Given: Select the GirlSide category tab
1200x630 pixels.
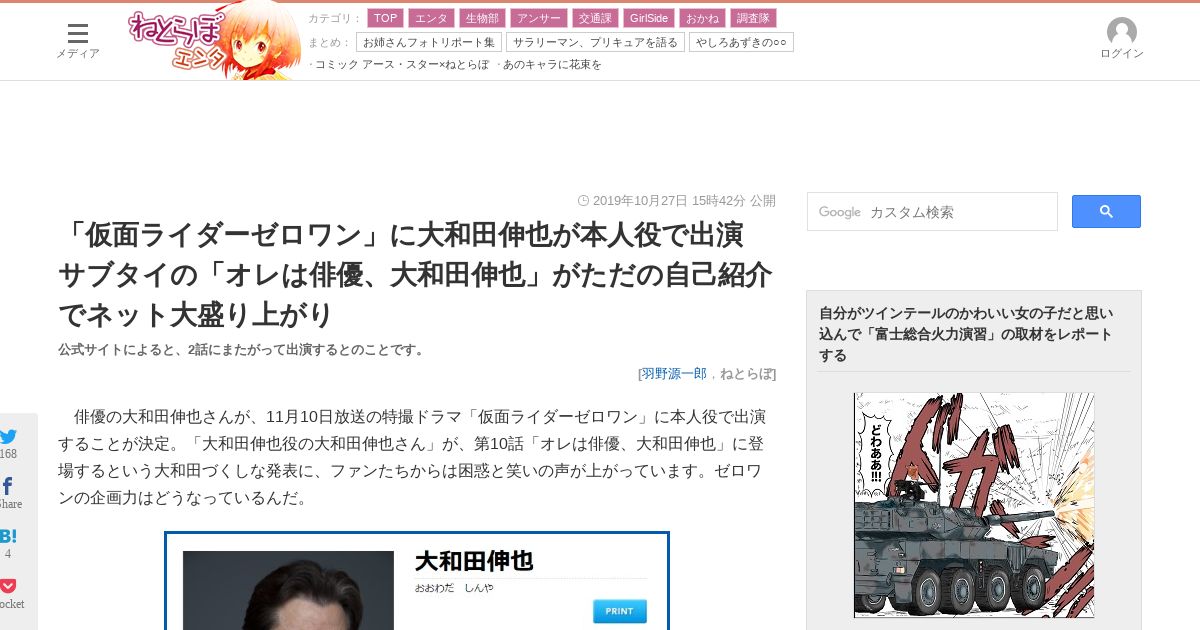Looking at the screenshot, I should [x=649, y=18].
